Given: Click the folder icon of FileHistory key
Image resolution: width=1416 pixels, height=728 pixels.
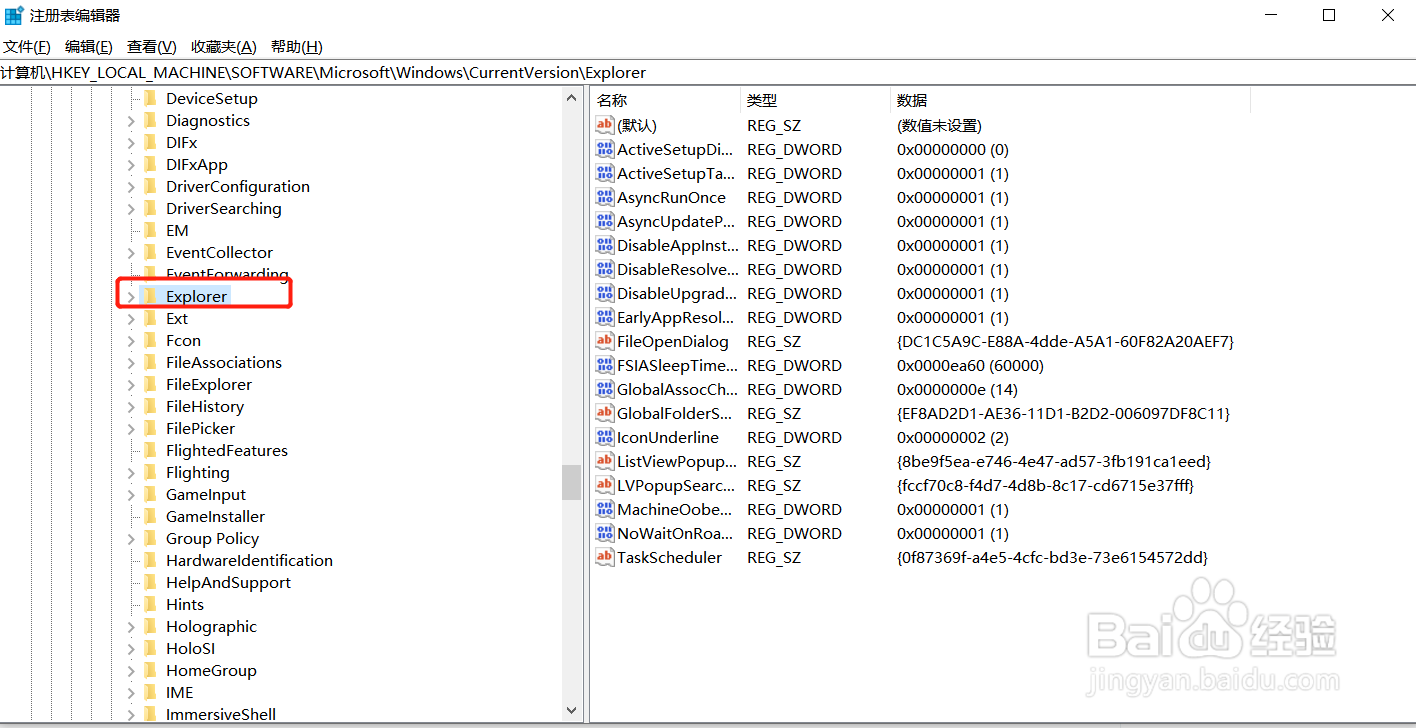Looking at the screenshot, I should (150, 406).
